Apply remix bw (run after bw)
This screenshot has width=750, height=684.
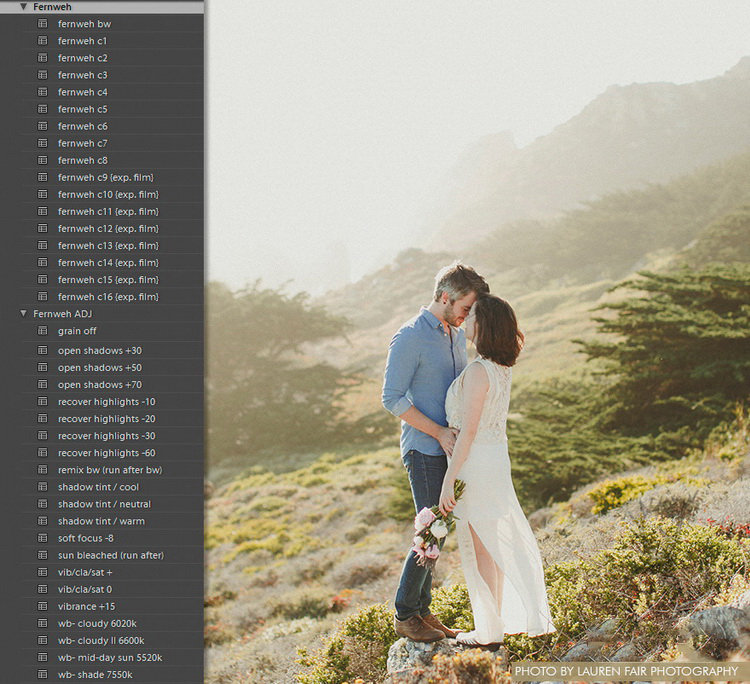(x=110, y=470)
